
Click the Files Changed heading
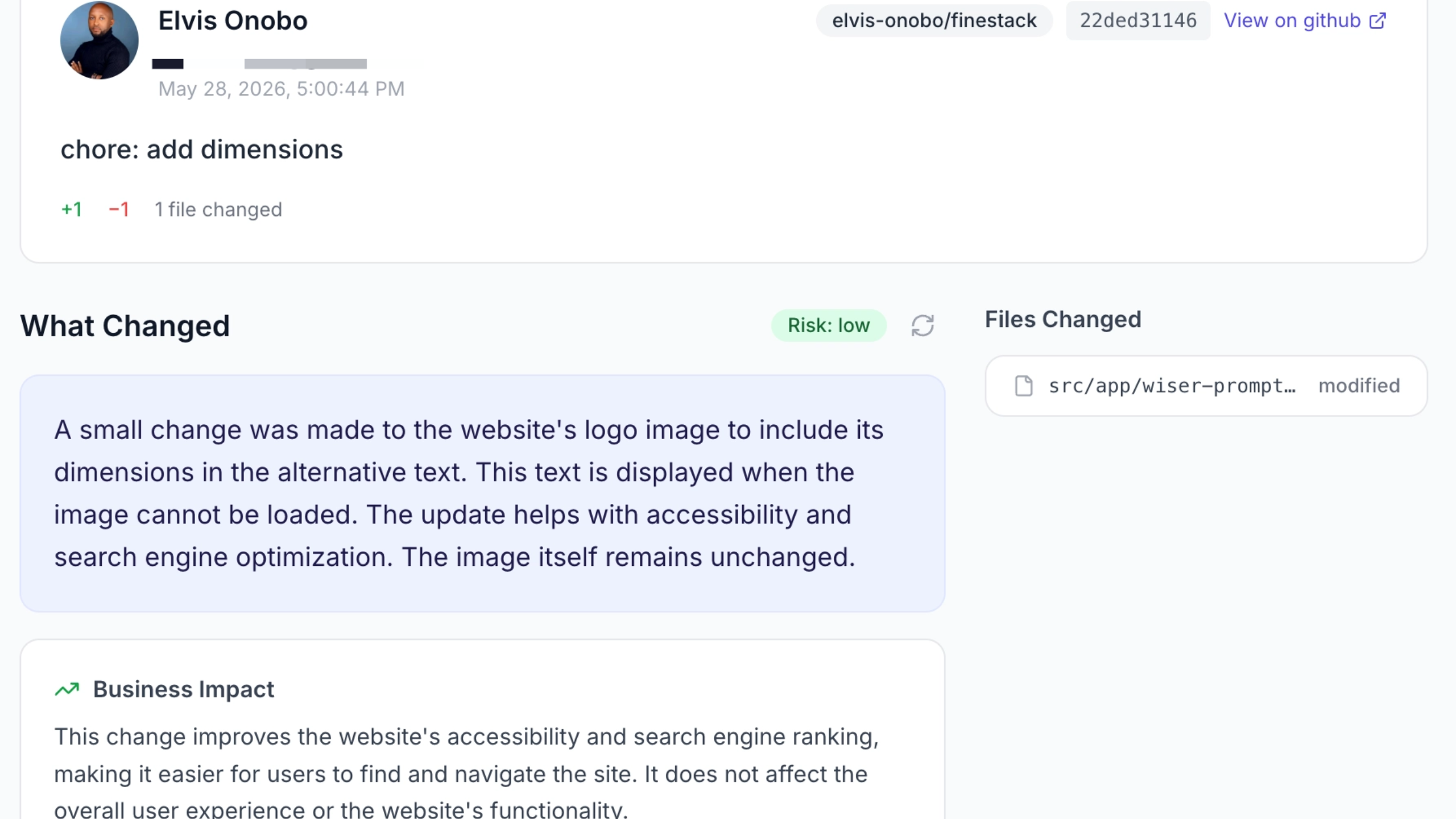(1063, 319)
